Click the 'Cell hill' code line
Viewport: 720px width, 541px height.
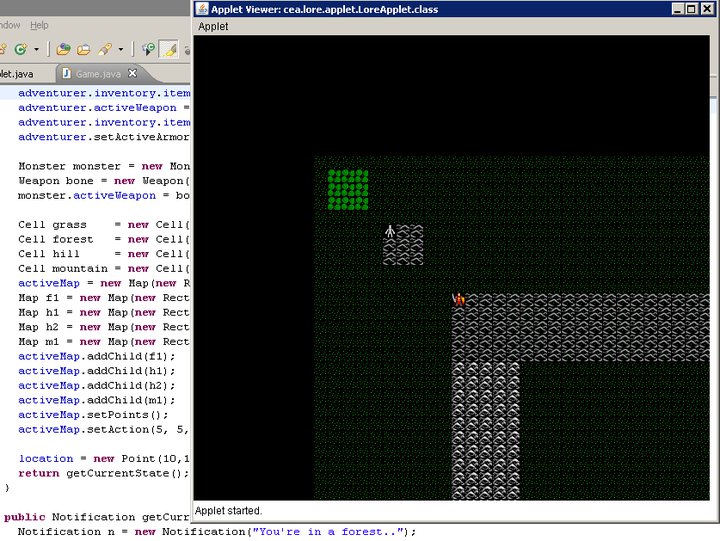pos(104,254)
